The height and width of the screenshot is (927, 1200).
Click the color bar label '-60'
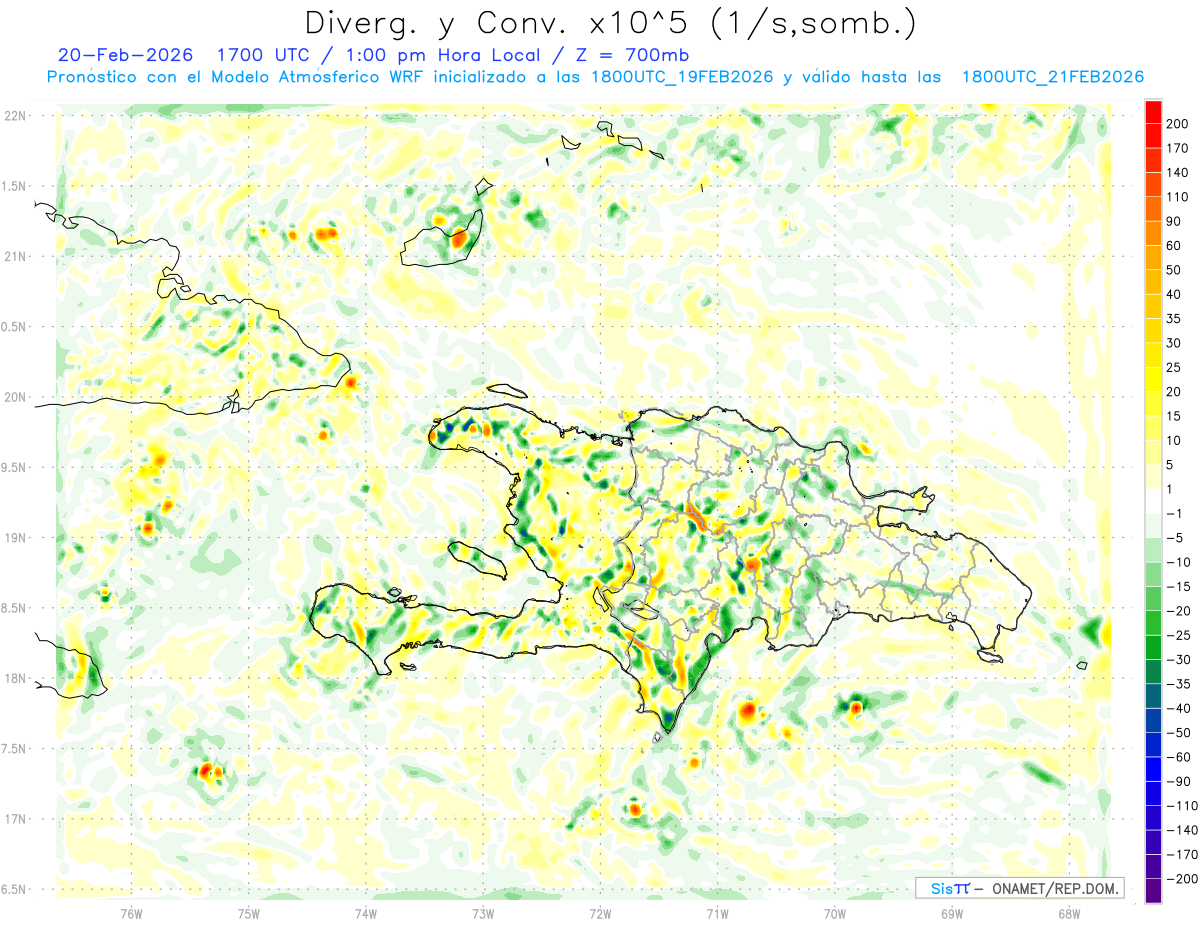[x=1177, y=757]
